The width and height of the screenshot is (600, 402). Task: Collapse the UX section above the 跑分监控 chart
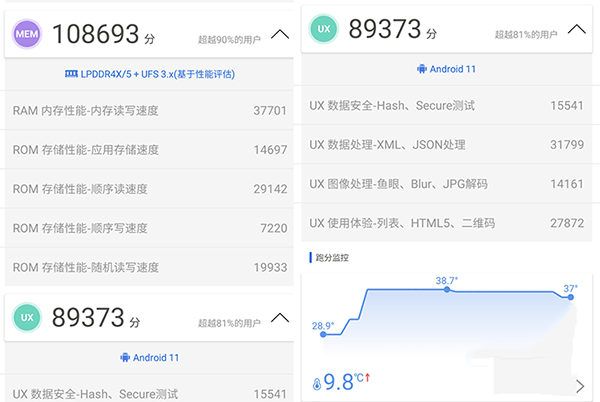click(577, 29)
